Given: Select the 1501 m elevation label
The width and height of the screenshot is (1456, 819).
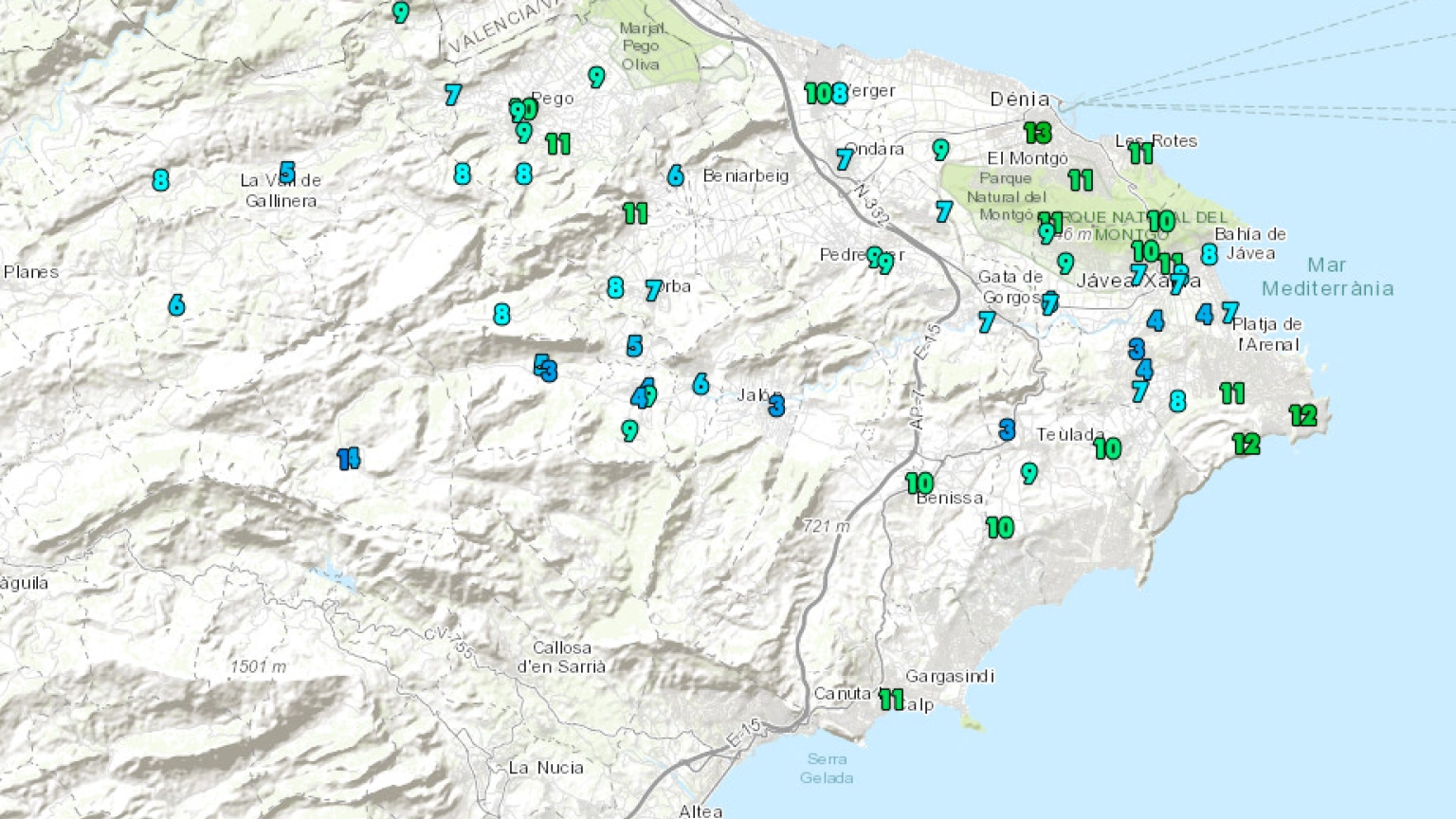Looking at the screenshot, I should tap(258, 666).
